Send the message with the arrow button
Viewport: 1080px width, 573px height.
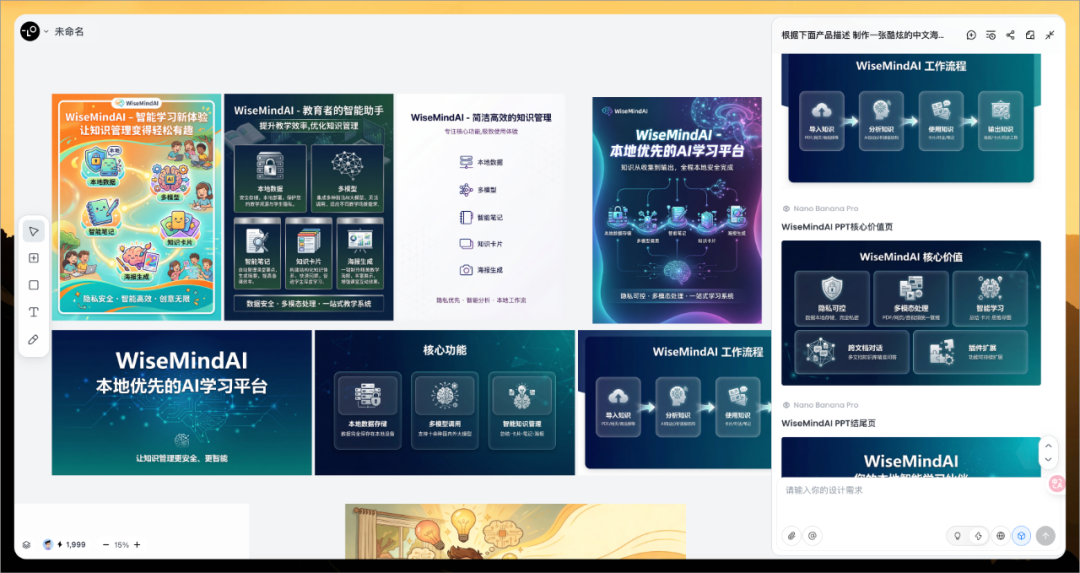click(1046, 535)
